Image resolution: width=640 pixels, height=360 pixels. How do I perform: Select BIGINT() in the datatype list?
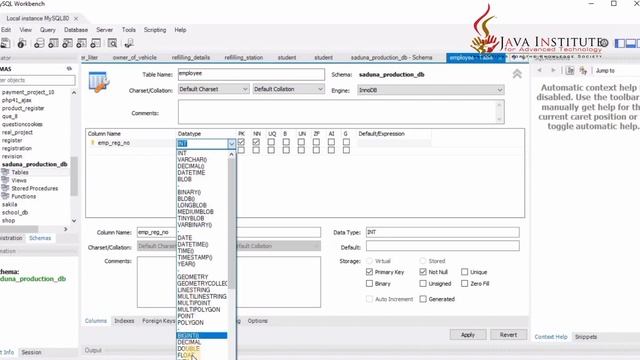pyautogui.click(x=202, y=336)
